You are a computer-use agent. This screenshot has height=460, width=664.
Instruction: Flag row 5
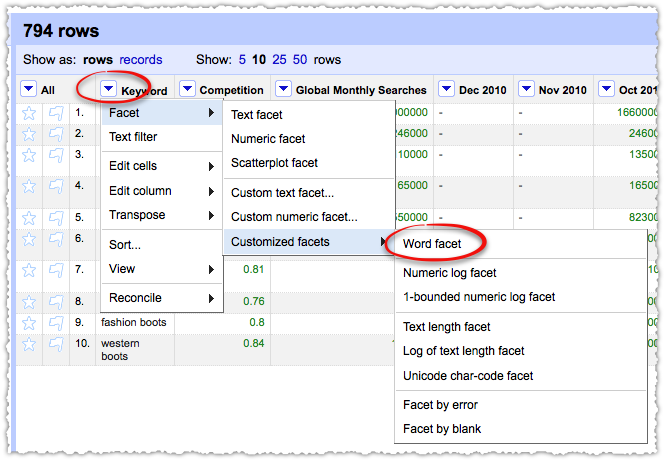56,218
